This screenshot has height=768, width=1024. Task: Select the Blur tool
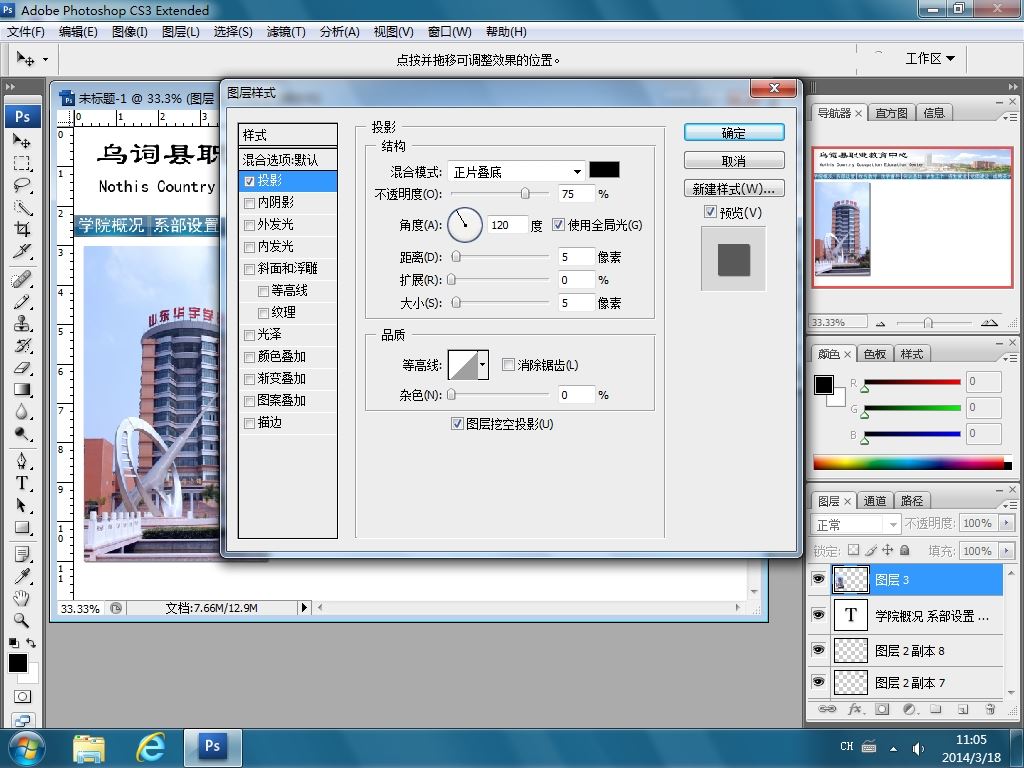(22, 413)
